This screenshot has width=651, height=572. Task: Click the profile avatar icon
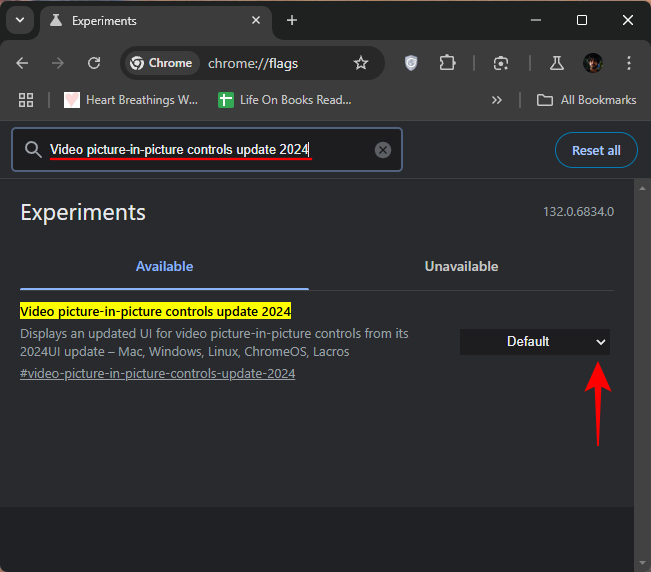[x=593, y=63]
